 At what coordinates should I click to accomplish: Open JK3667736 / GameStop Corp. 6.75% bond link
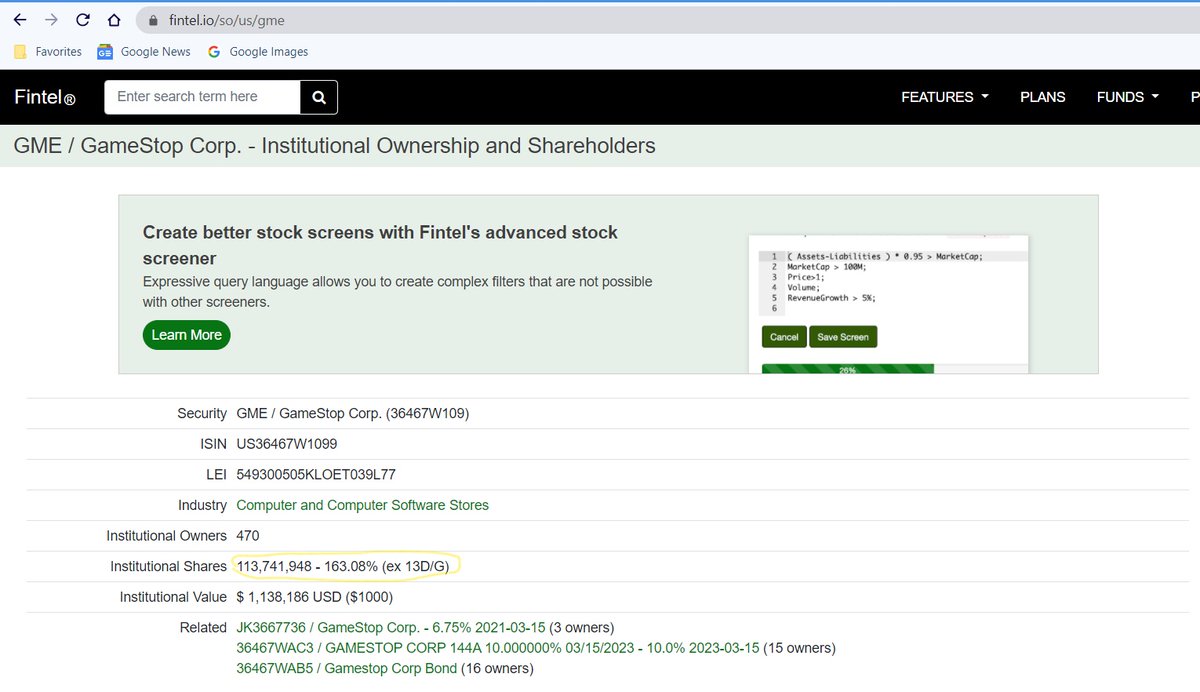pos(392,628)
